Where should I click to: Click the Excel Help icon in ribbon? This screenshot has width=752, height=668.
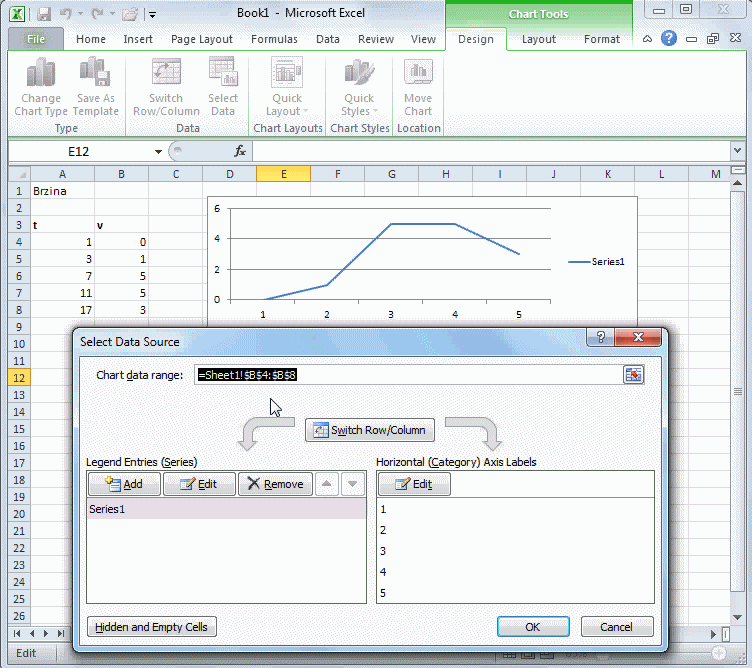(x=669, y=39)
